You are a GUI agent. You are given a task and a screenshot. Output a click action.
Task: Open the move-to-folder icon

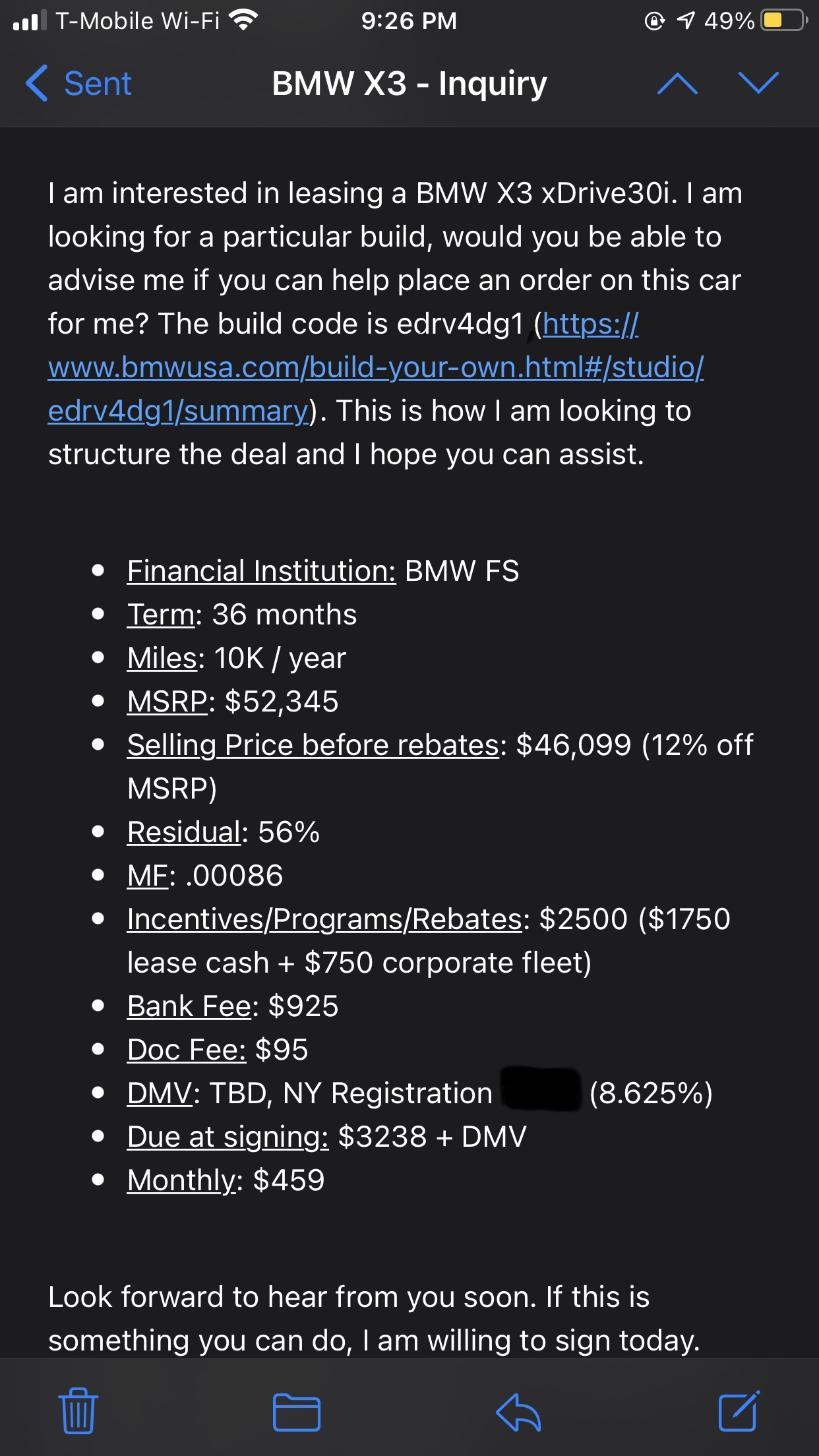297,1412
